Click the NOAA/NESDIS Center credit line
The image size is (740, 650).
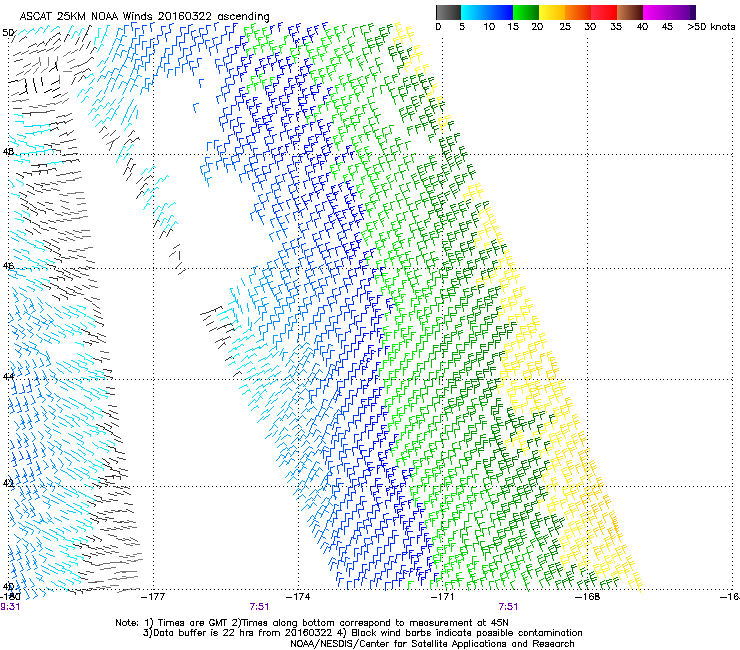(432, 644)
